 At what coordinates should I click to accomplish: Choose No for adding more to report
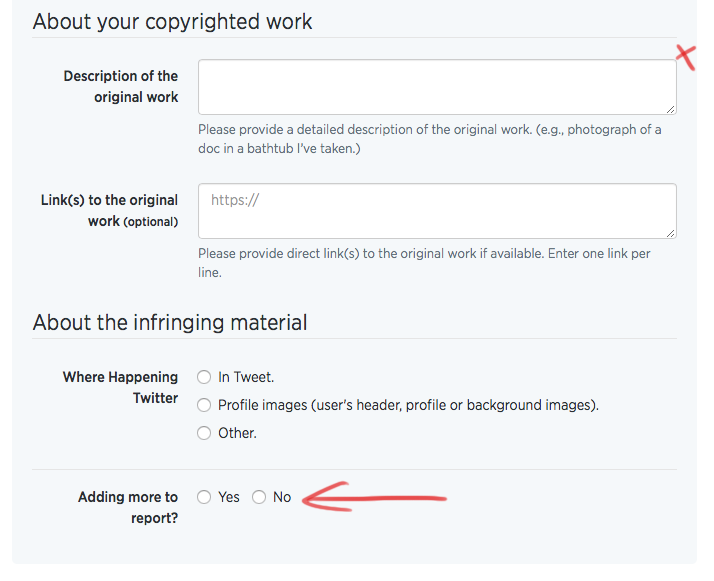coord(259,497)
